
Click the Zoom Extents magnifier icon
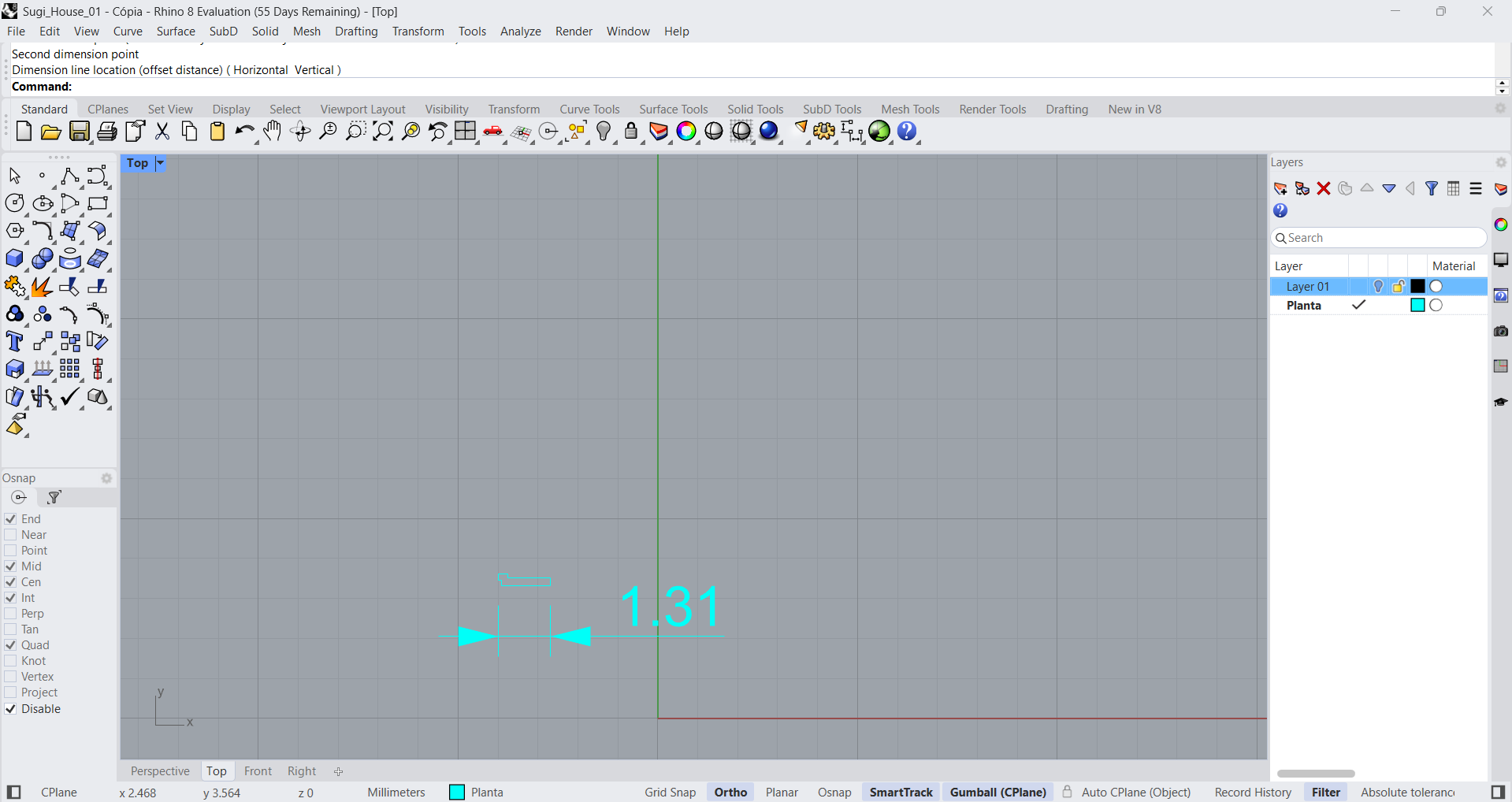tap(382, 132)
